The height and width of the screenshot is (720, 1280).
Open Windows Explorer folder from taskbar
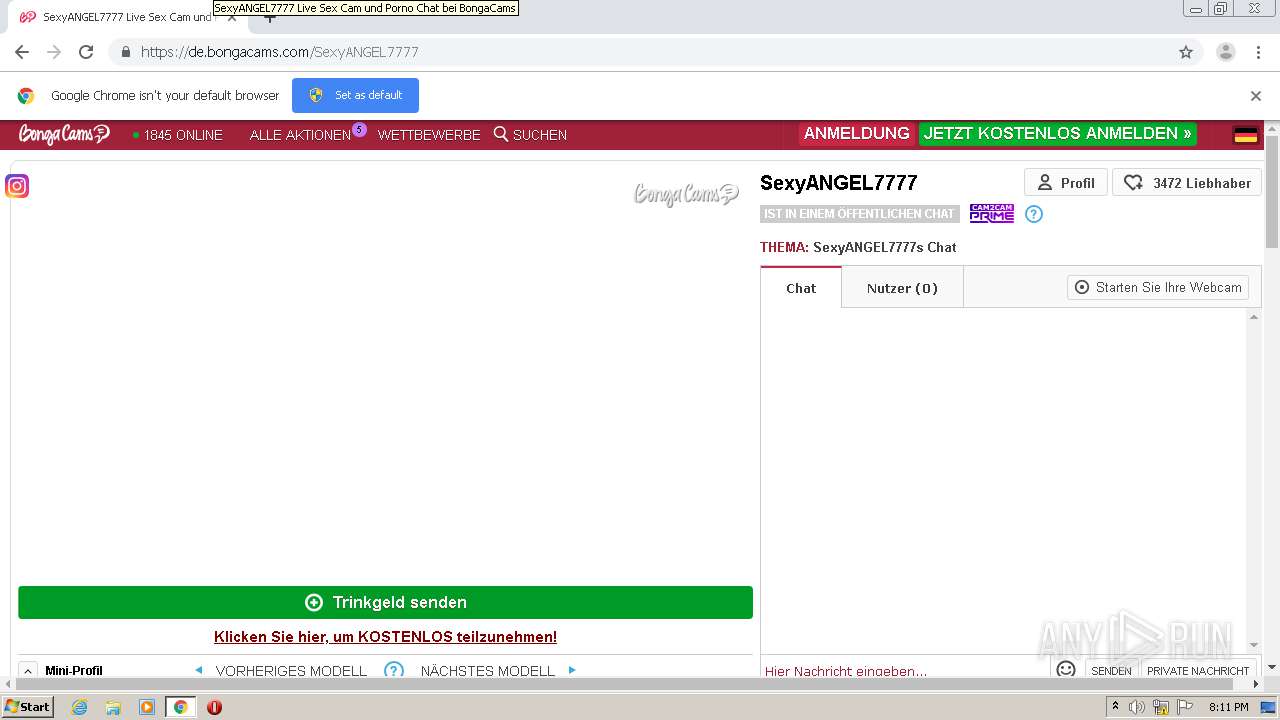(x=113, y=707)
